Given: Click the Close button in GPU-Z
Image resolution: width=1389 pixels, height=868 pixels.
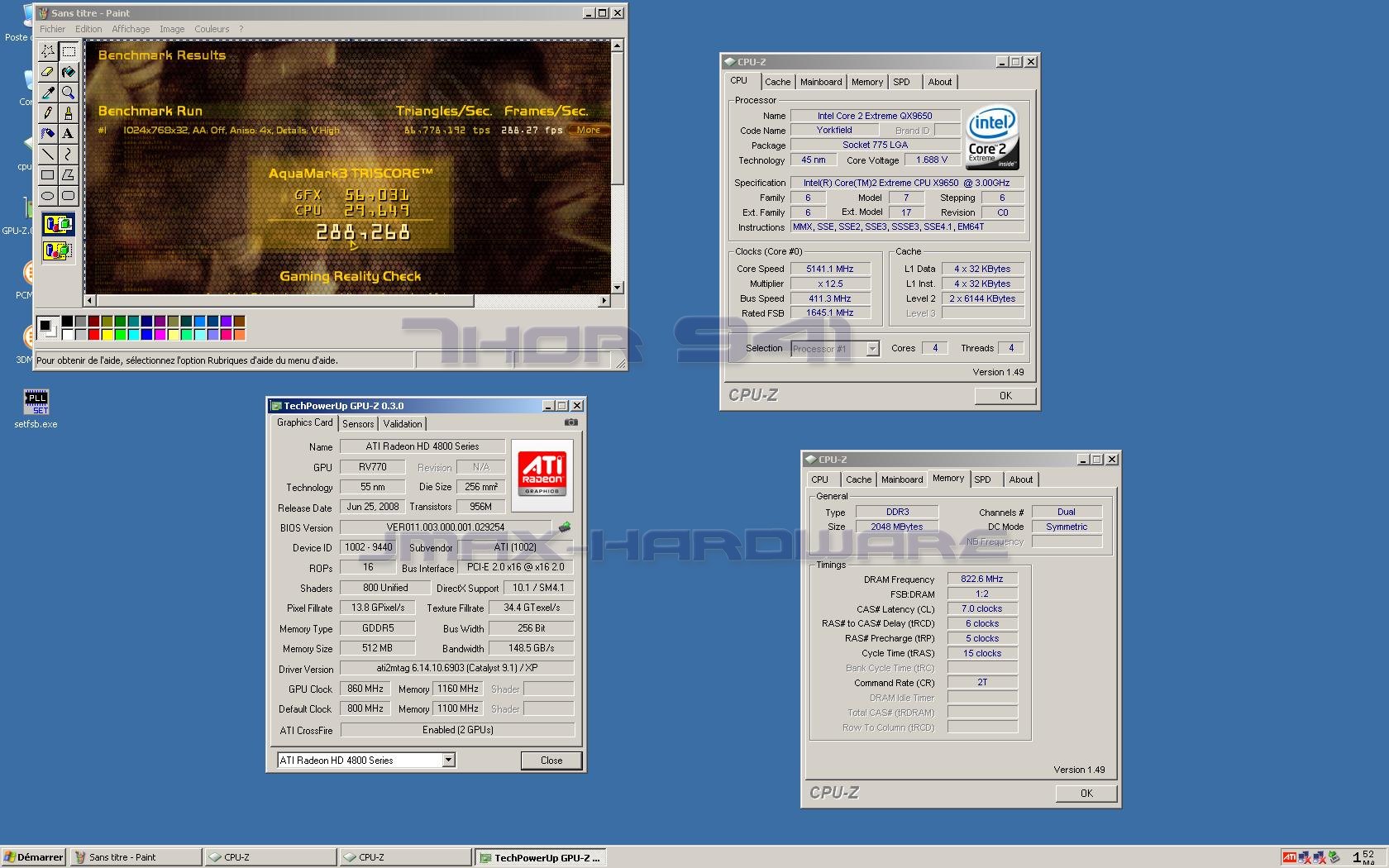Looking at the screenshot, I should coord(551,761).
